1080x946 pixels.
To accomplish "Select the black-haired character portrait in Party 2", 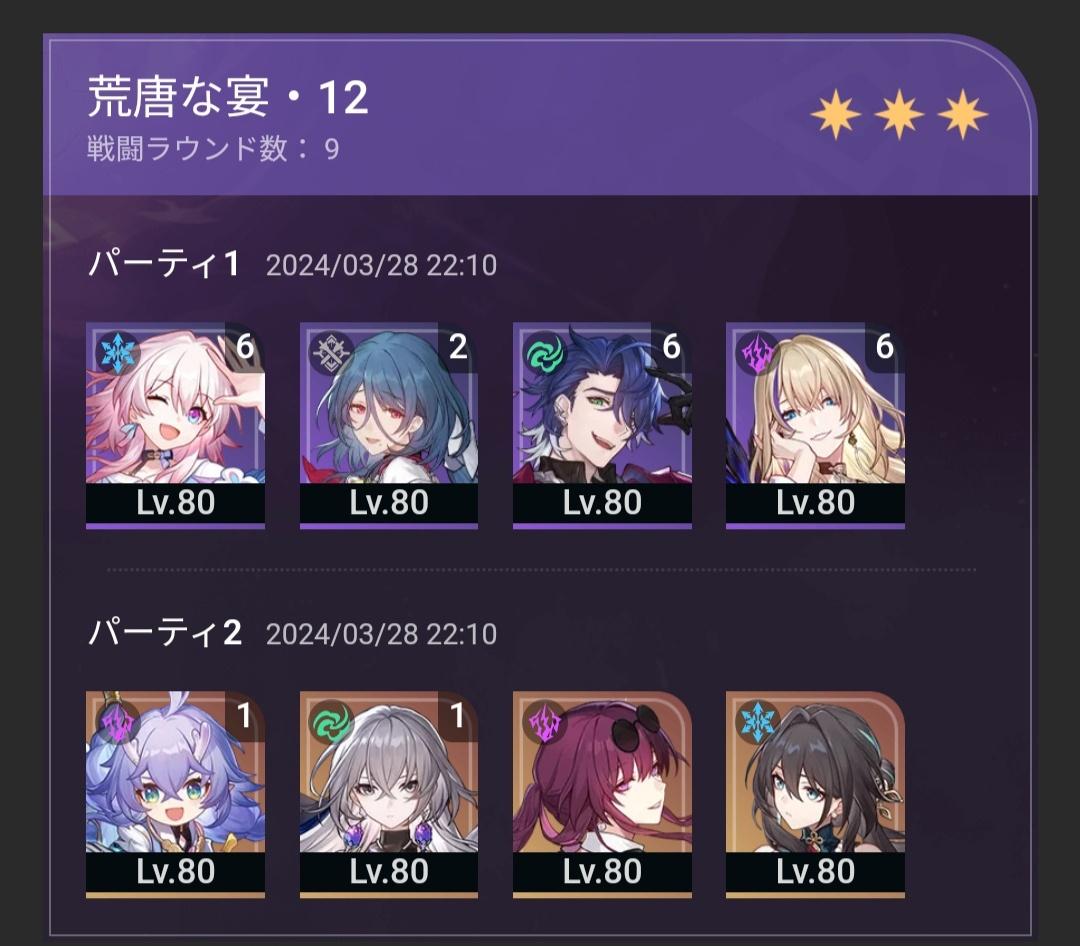I will [816, 794].
